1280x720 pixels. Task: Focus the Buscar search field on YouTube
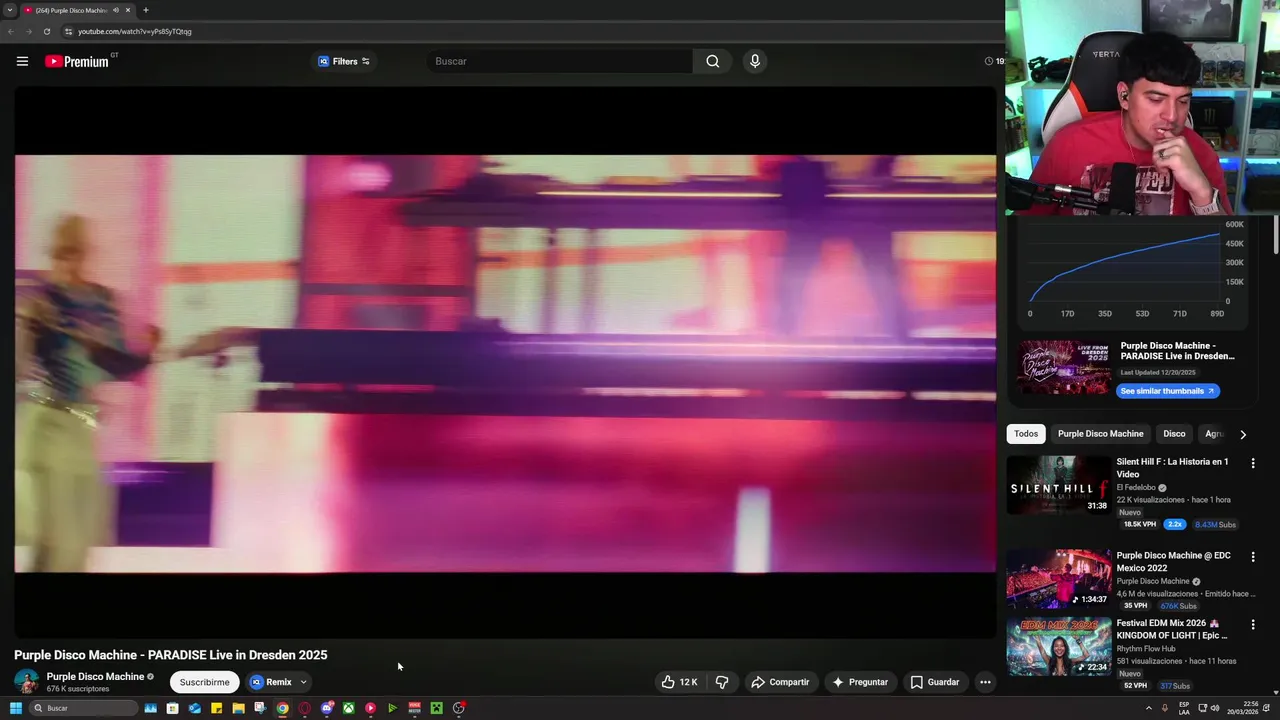[x=560, y=61]
